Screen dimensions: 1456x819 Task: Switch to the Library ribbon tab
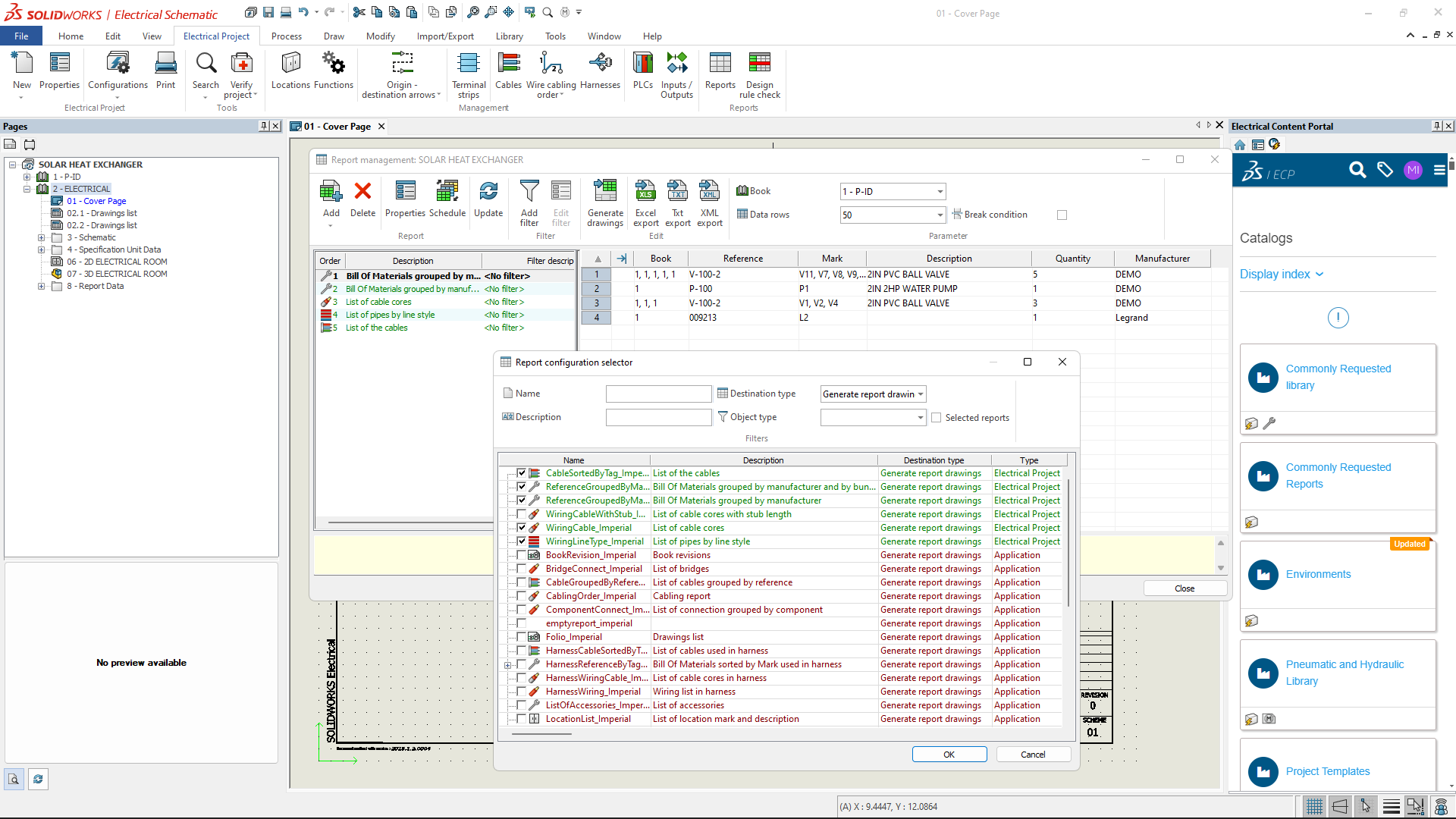pyautogui.click(x=509, y=36)
